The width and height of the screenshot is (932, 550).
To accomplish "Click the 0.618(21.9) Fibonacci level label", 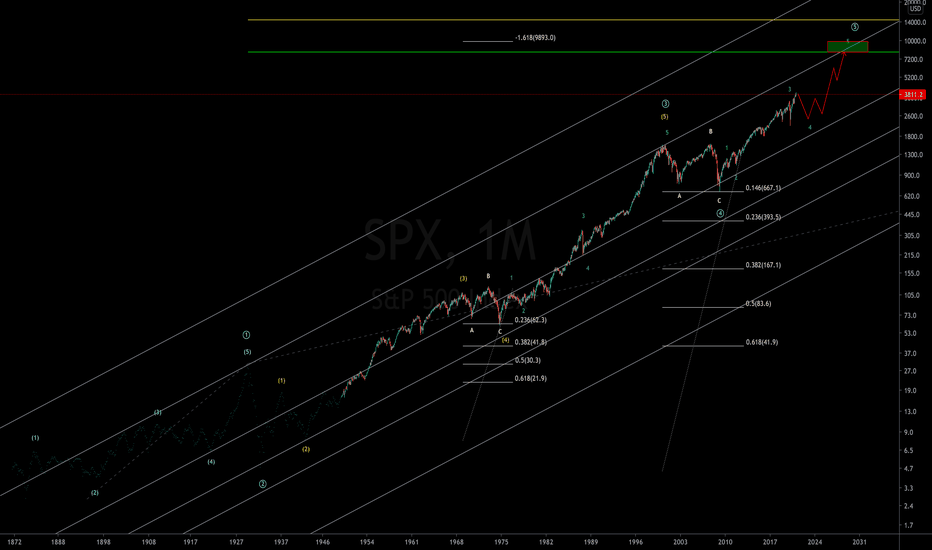I will [531, 378].
